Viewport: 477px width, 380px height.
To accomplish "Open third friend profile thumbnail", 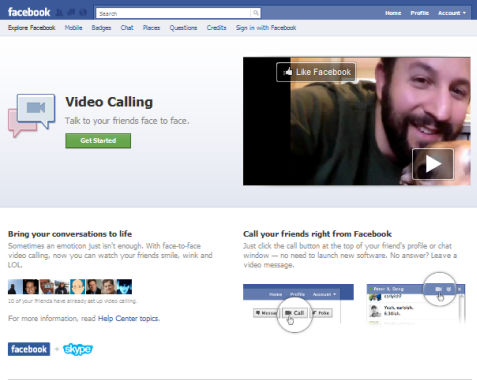I will [x=47, y=287].
